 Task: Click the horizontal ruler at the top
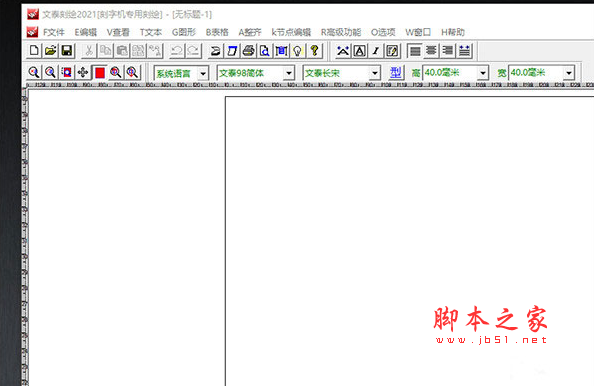[310, 85]
